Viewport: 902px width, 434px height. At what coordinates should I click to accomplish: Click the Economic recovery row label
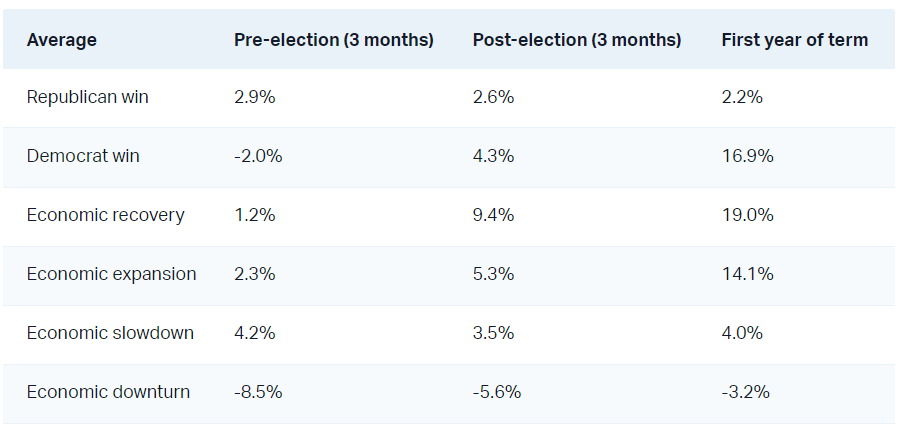click(x=105, y=215)
